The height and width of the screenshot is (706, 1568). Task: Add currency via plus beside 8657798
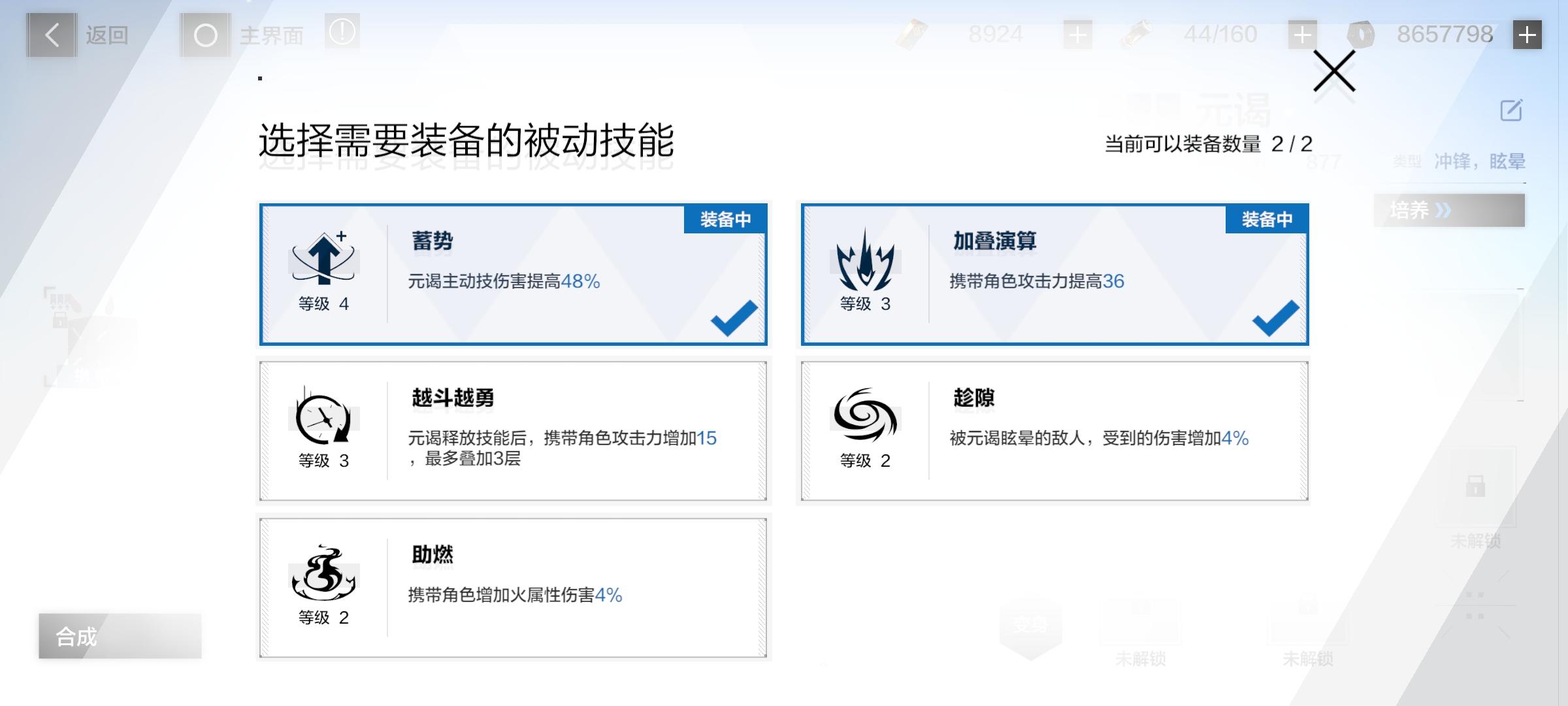[1527, 35]
